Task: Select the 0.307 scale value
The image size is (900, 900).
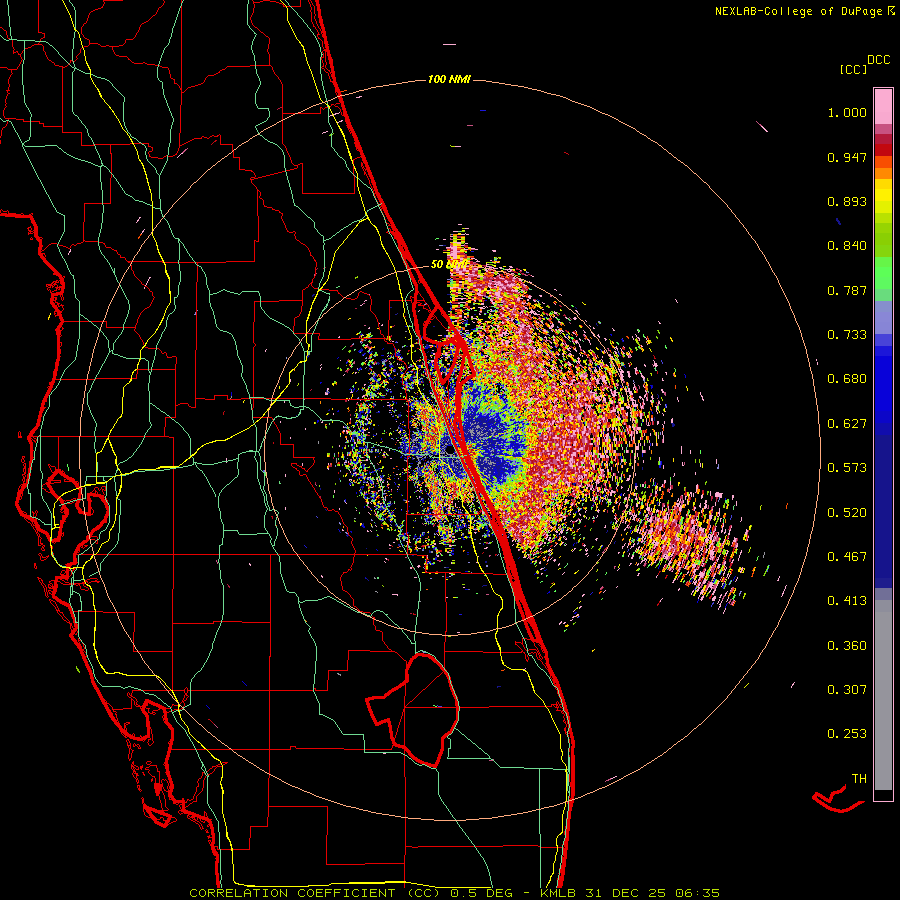Action: [847, 690]
